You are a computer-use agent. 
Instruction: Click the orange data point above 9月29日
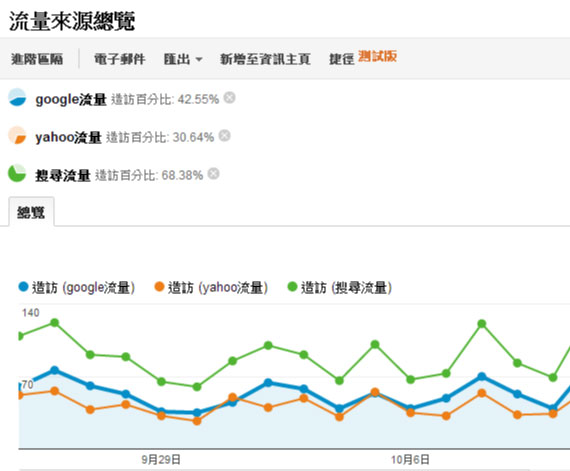click(161, 416)
